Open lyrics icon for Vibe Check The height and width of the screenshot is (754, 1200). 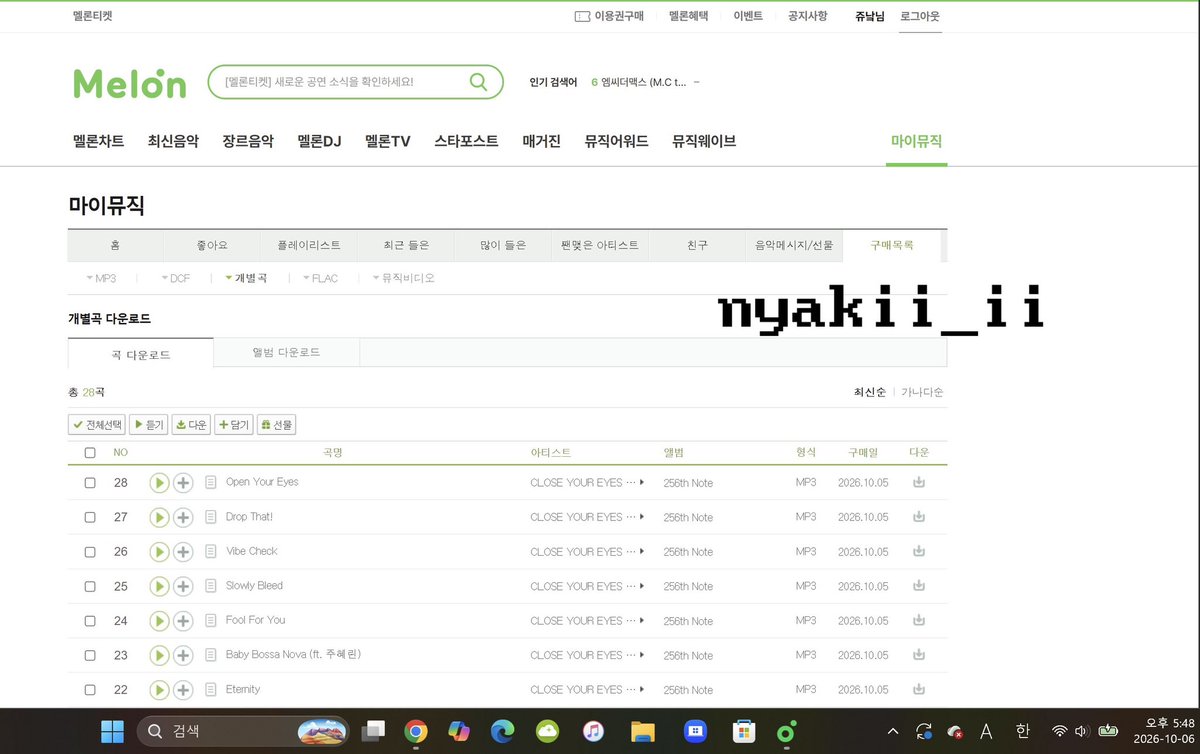click(210, 552)
